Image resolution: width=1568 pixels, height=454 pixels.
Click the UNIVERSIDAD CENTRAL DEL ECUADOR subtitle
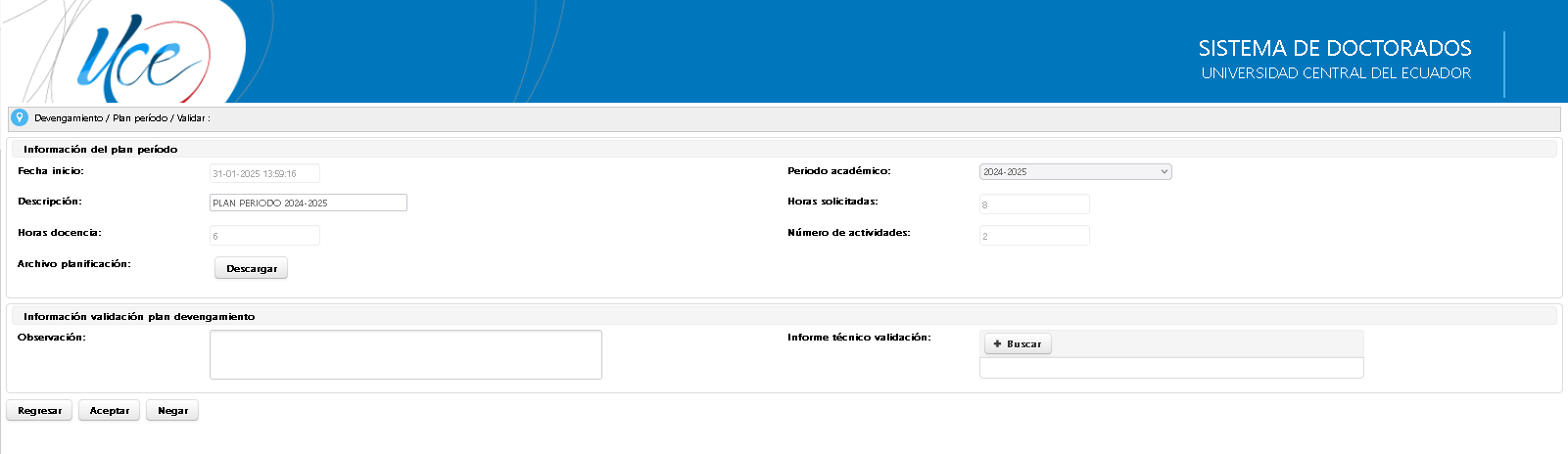[1336, 73]
